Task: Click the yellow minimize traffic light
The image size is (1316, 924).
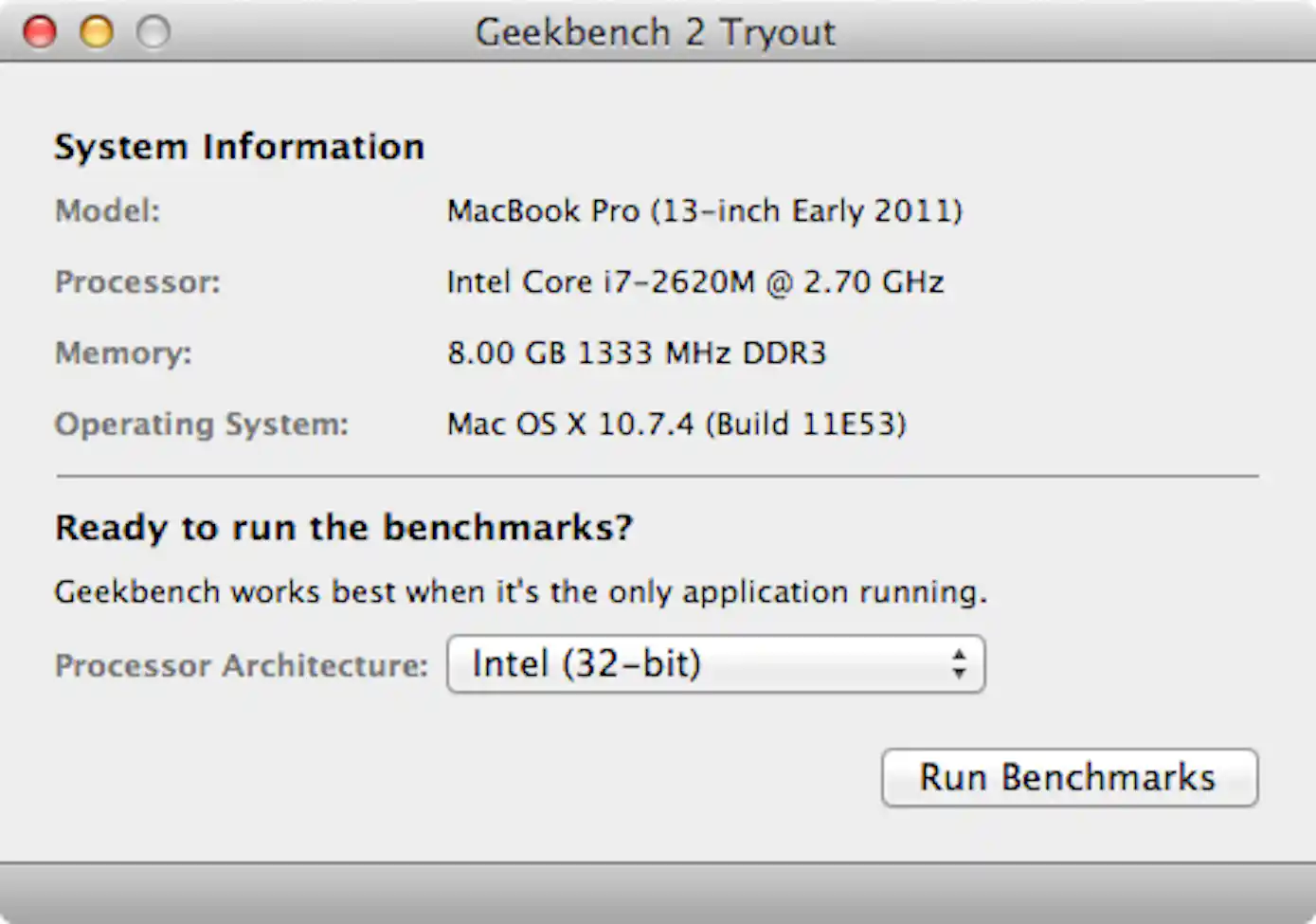Action: tap(96, 31)
